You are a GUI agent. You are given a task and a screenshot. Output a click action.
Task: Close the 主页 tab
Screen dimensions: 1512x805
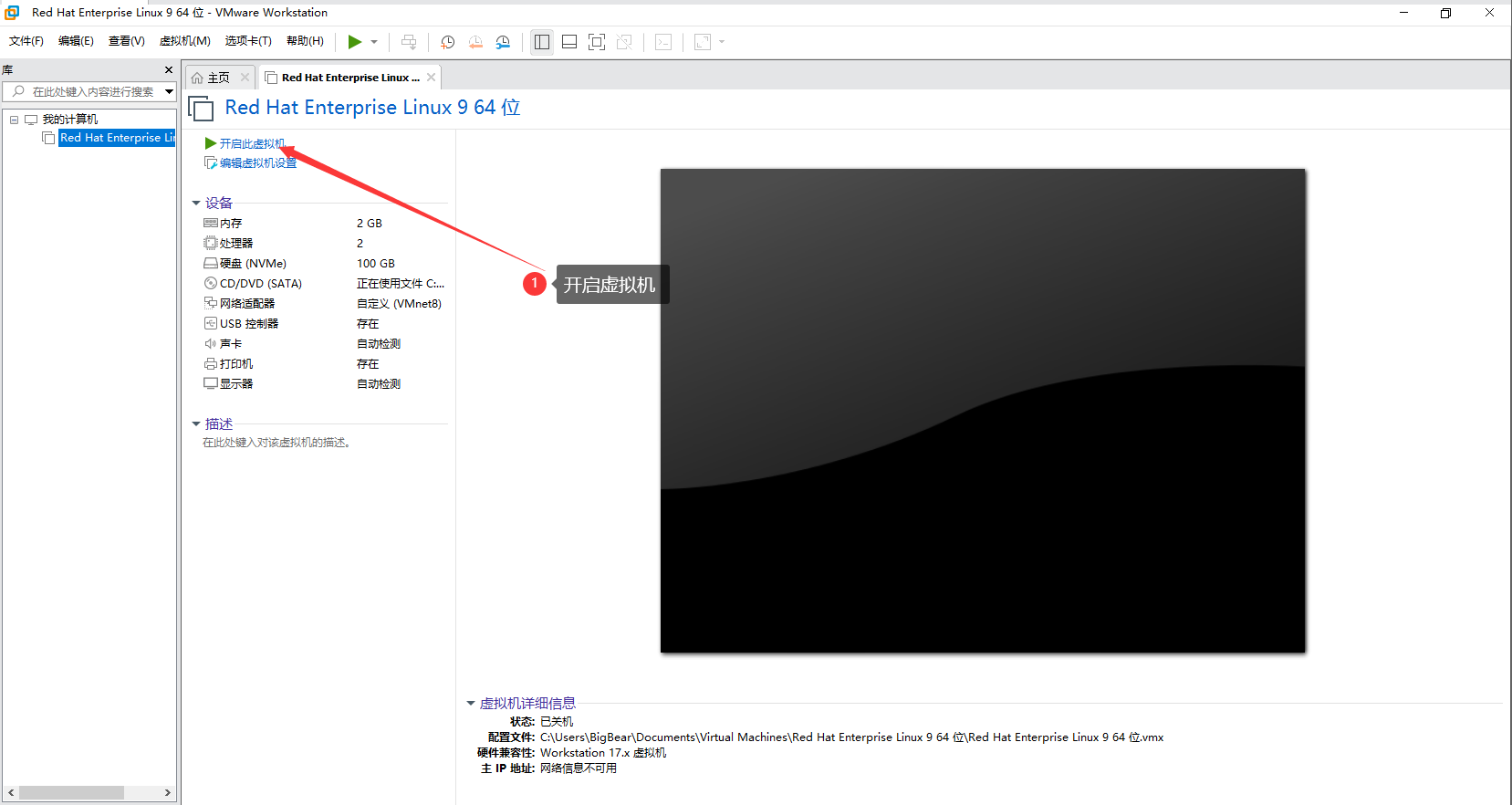(245, 78)
